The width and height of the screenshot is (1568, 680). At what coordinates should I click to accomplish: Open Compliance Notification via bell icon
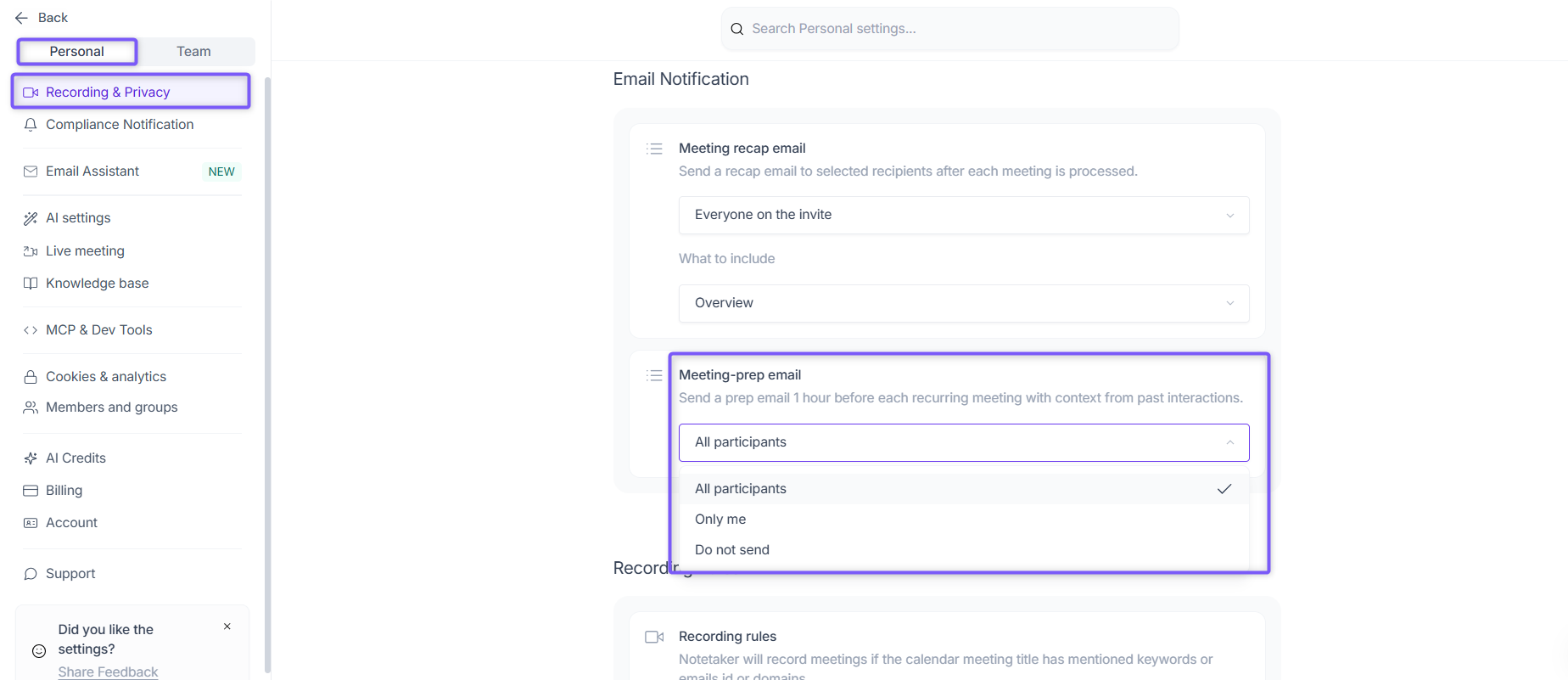(31, 125)
